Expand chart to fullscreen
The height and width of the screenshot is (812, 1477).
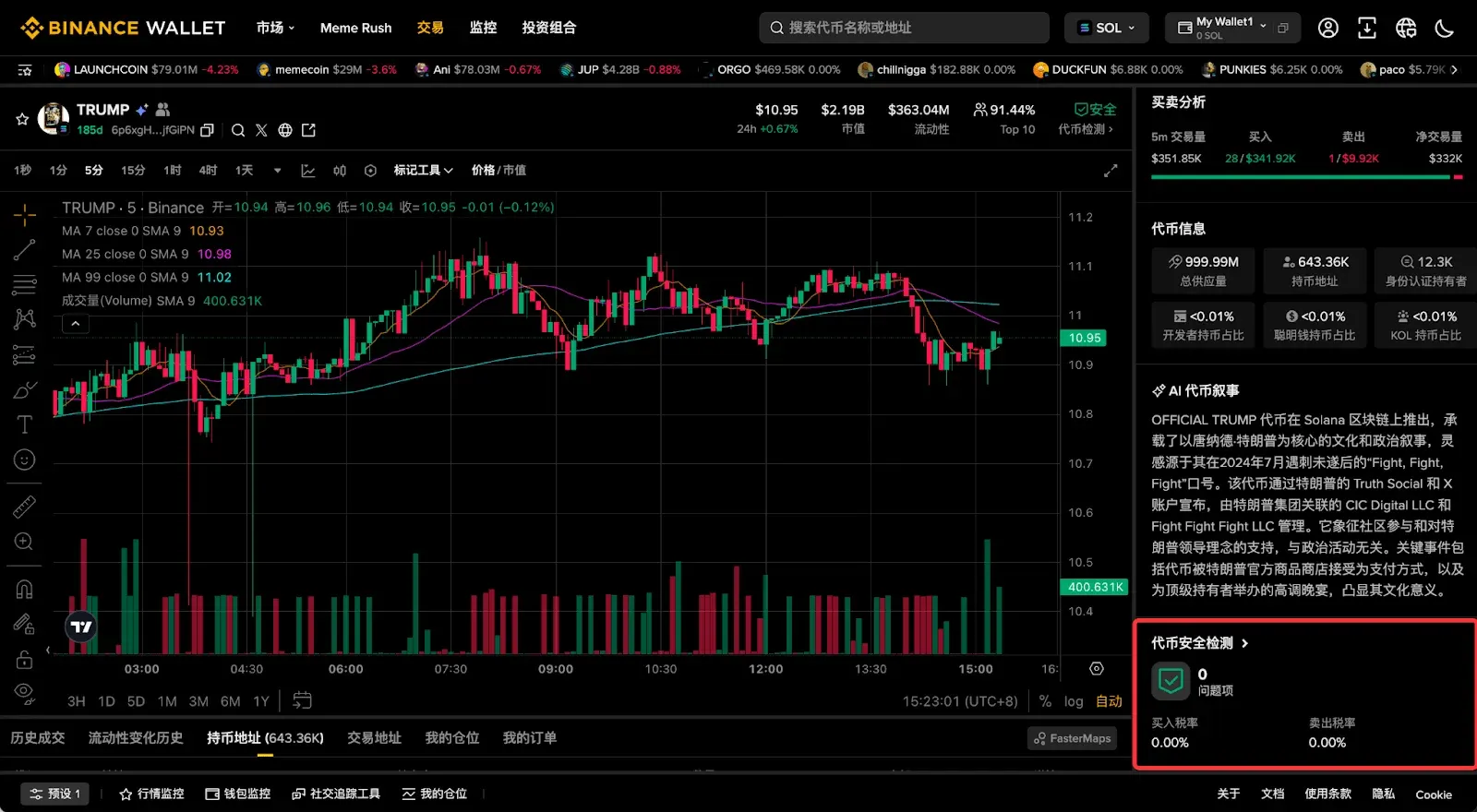tap(1111, 171)
